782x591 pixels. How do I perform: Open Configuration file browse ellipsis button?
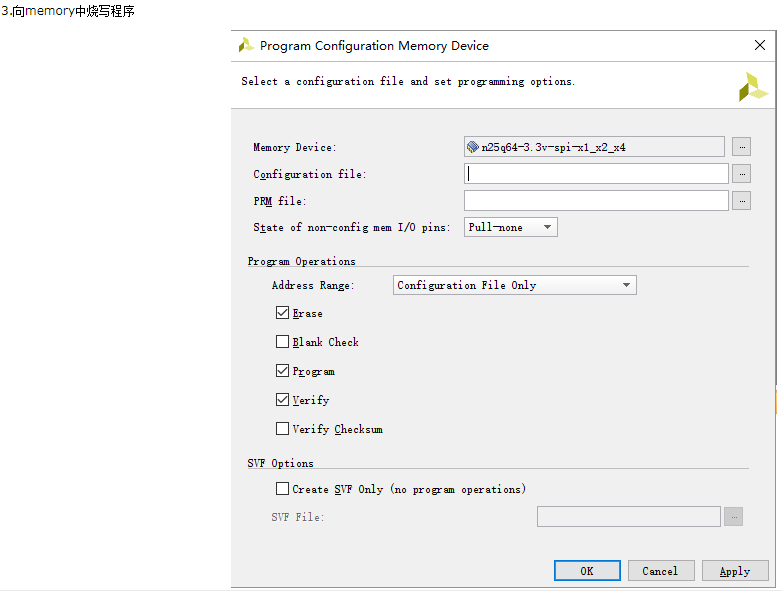coord(741,173)
